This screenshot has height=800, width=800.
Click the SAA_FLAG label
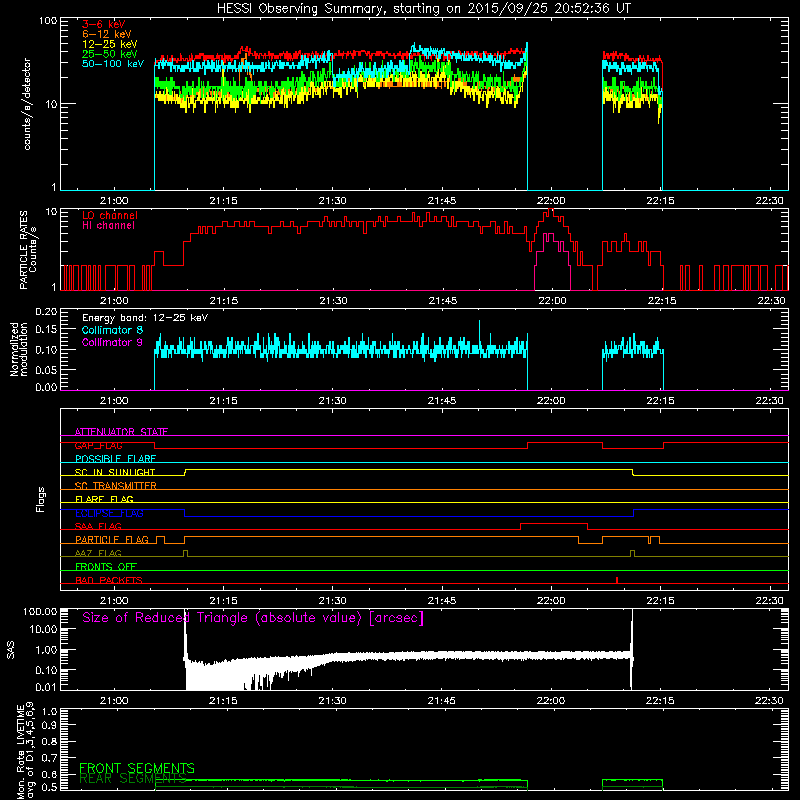pos(98,527)
